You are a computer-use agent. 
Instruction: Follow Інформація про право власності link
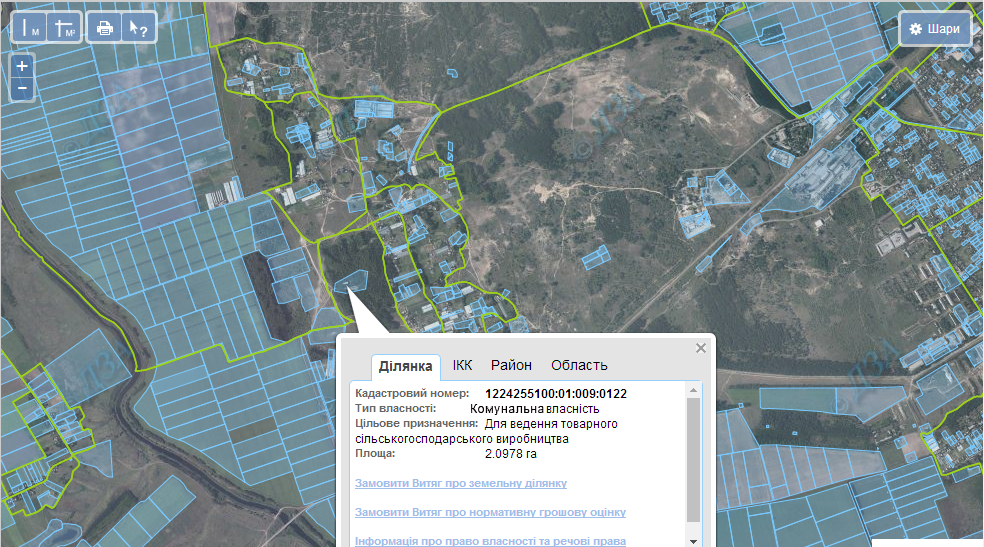point(490,540)
